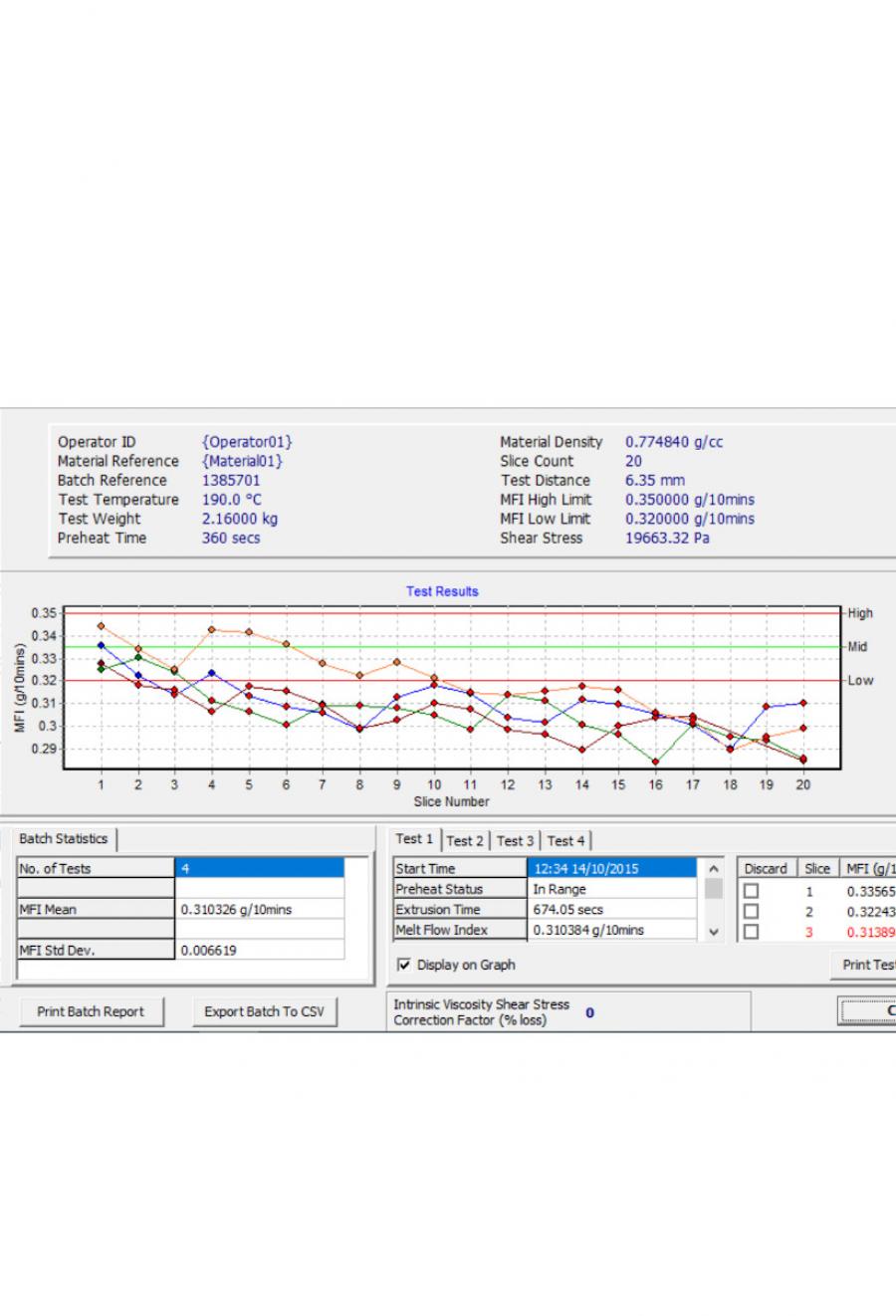Click the Print Batch Report button

(x=91, y=1011)
